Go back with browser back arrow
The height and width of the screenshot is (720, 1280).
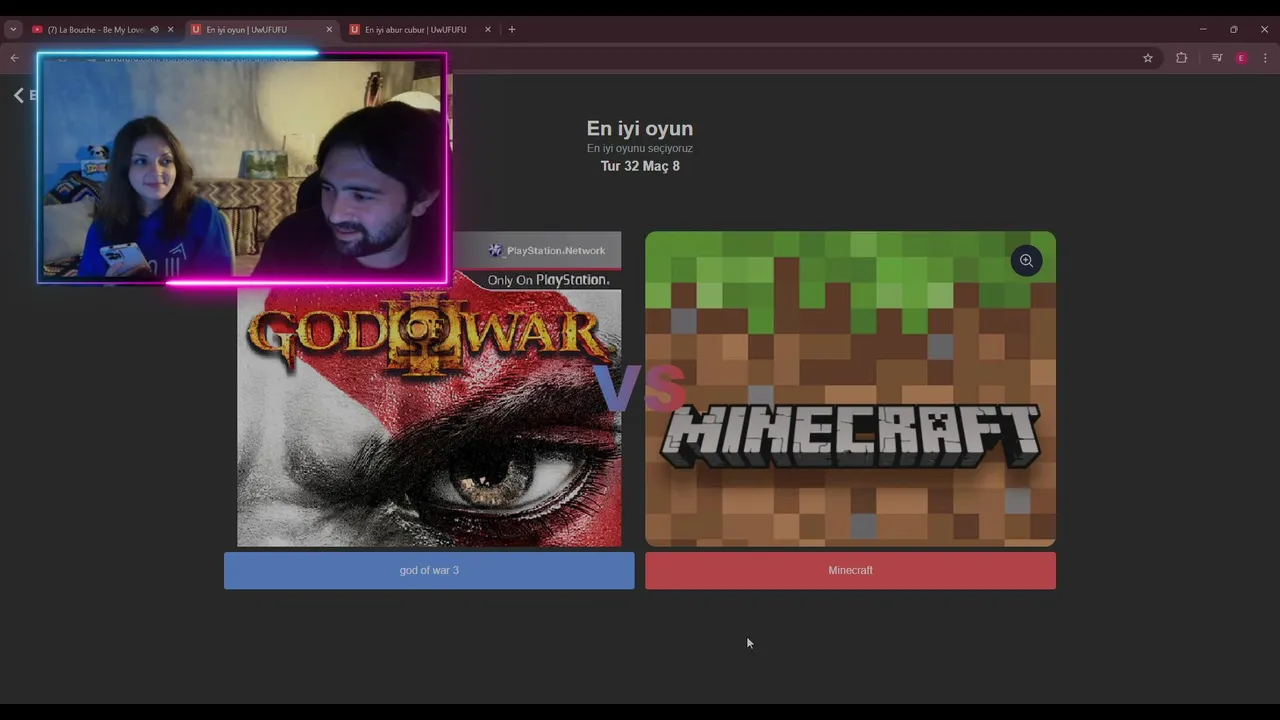[14, 58]
